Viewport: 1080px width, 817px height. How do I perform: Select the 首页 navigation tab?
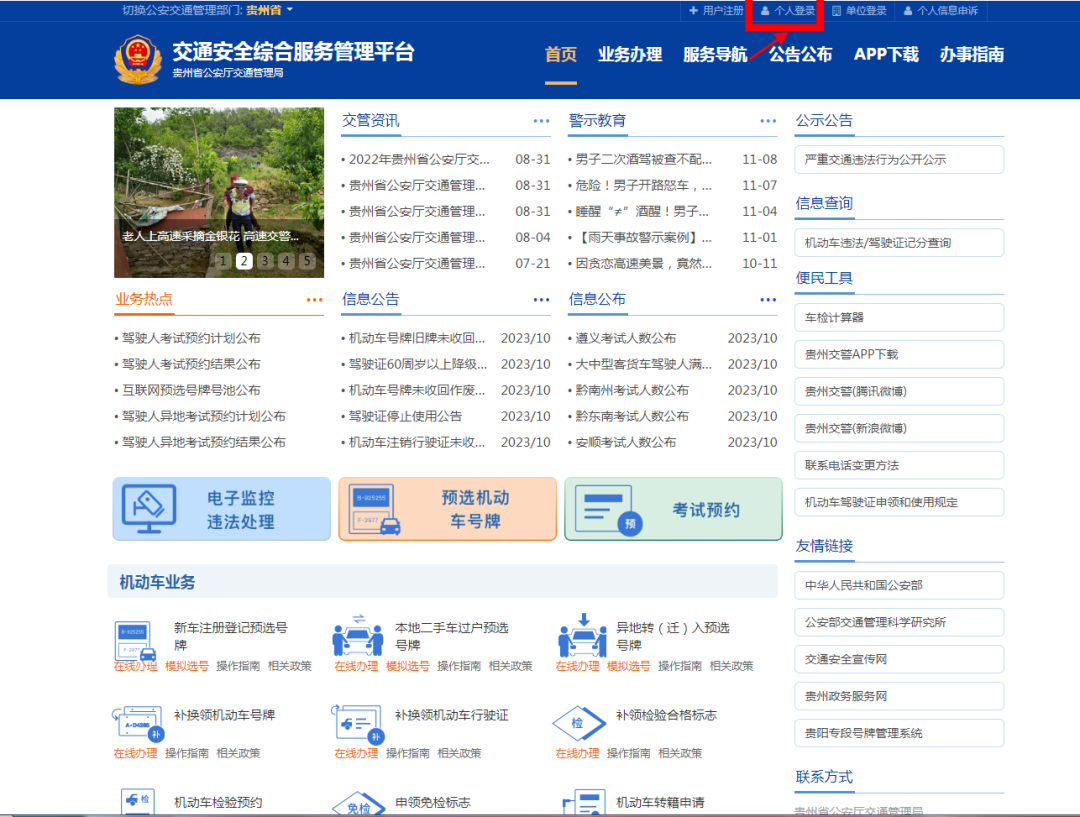click(561, 54)
